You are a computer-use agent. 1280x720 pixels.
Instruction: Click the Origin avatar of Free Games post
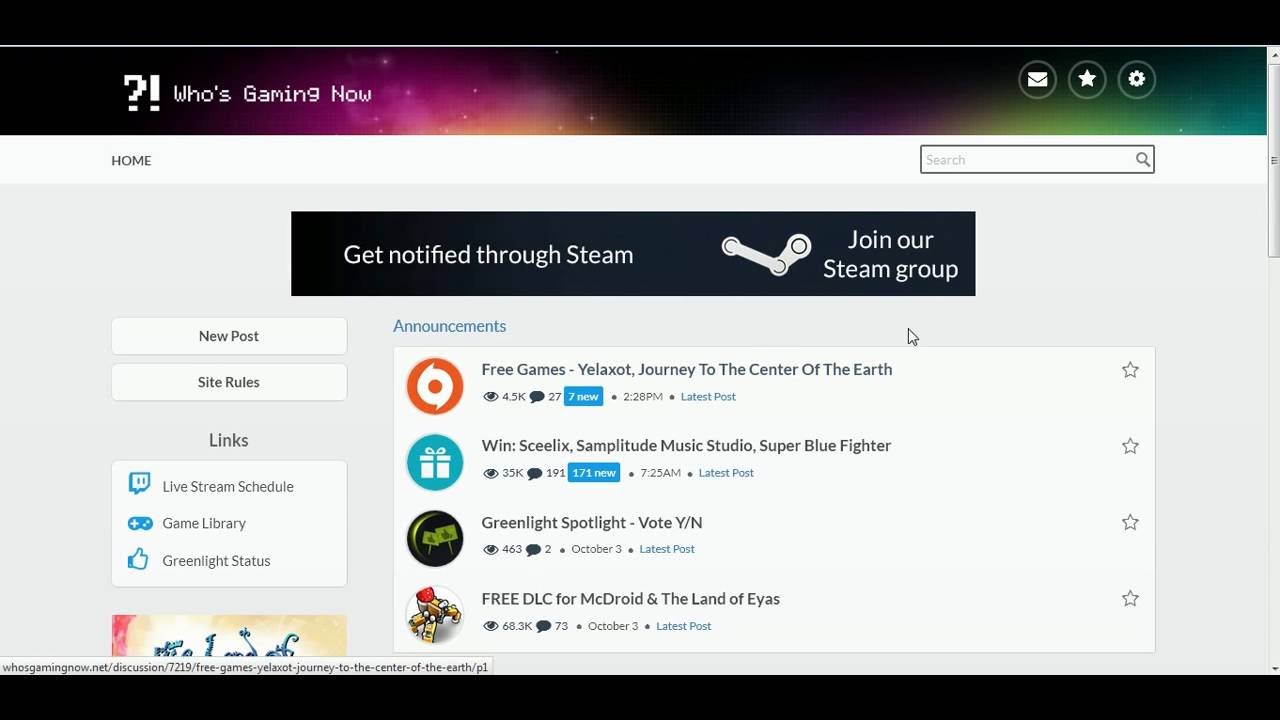(x=435, y=386)
